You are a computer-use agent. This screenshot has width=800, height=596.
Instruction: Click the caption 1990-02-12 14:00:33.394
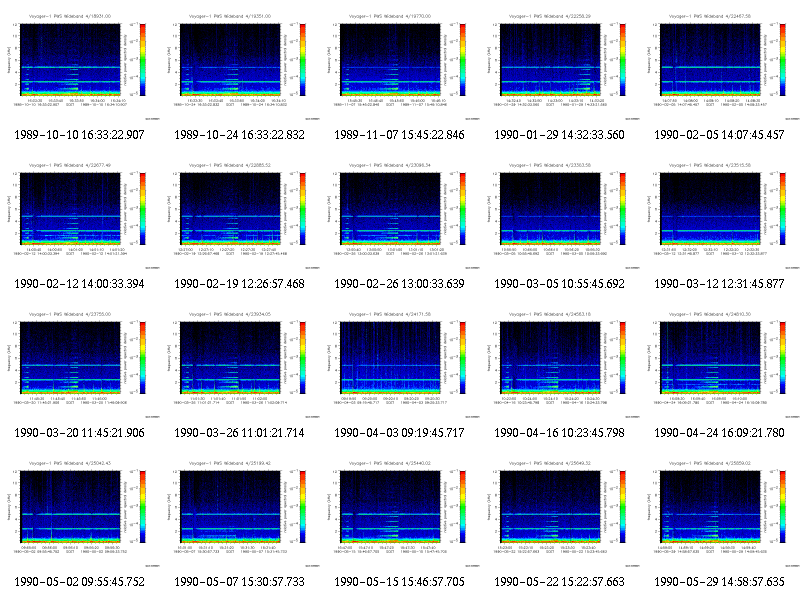click(x=79, y=284)
